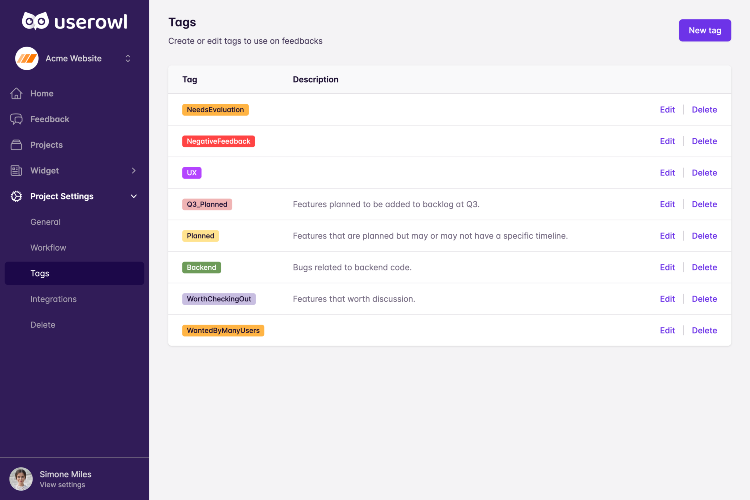This screenshot has width=750, height=500.
Task: Expand the Widget submenu chevron
Action: 133,170
